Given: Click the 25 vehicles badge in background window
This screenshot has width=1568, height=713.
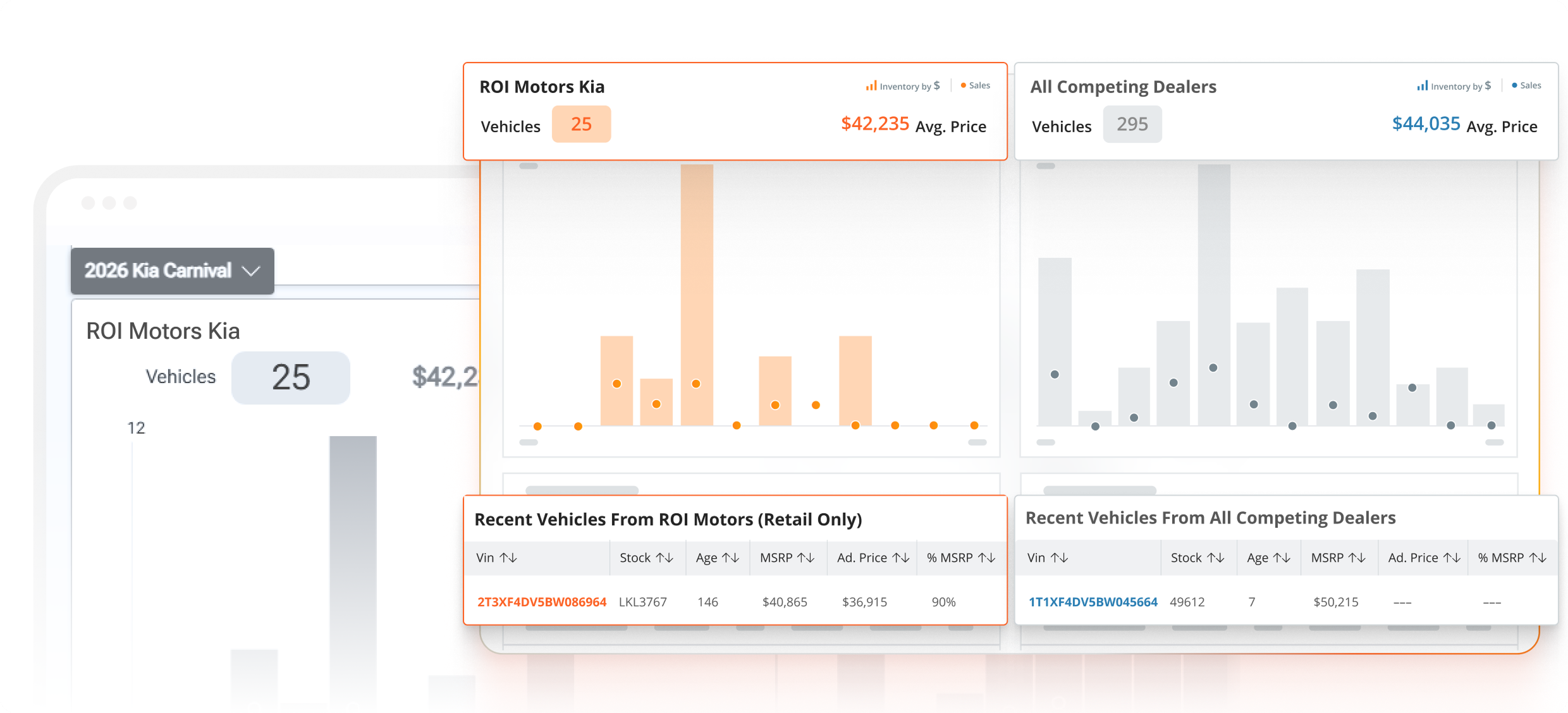Looking at the screenshot, I should point(291,377).
